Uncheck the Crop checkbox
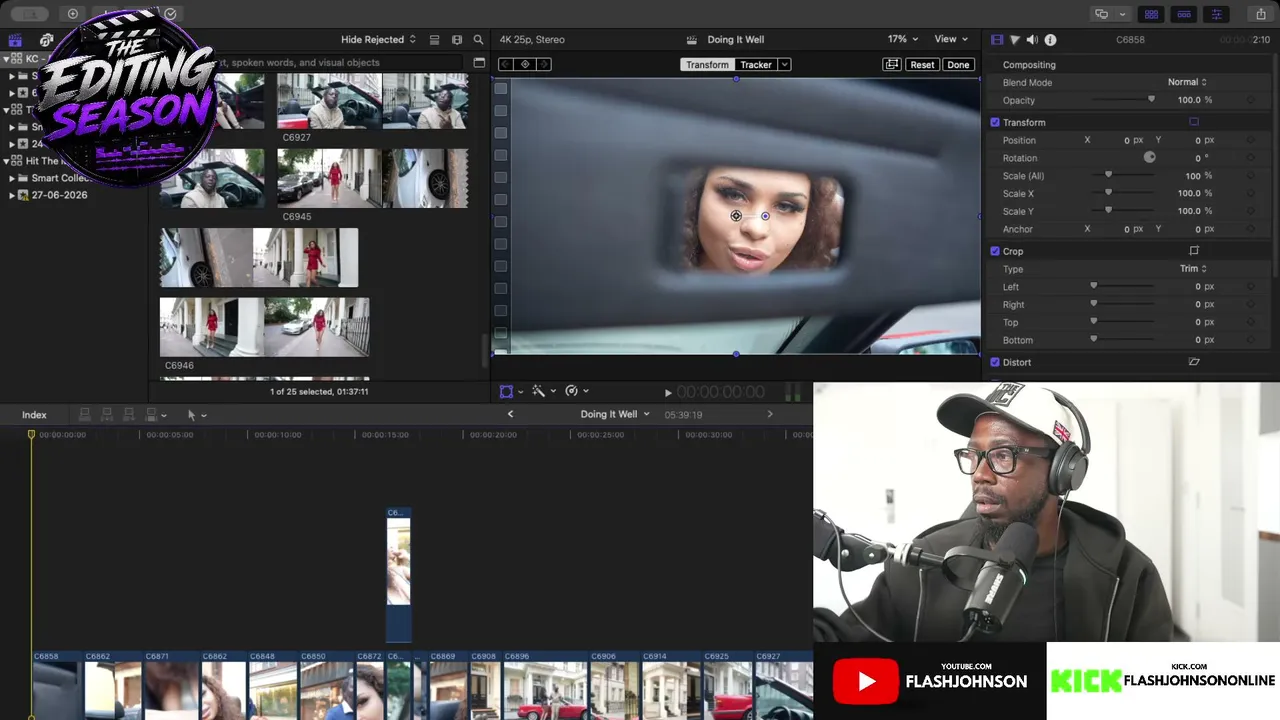This screenshot has height=720, width=1280. coord(995,251)
